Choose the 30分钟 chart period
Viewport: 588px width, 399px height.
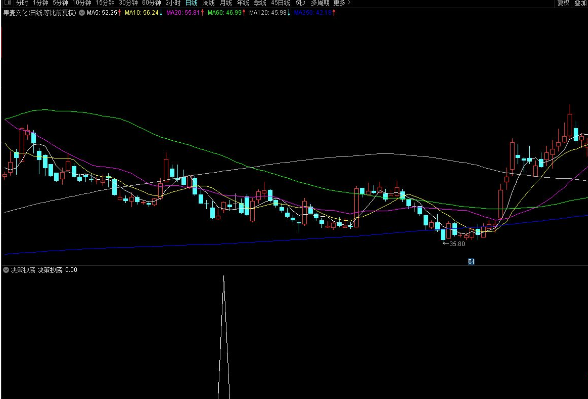(x=128, y=3)
